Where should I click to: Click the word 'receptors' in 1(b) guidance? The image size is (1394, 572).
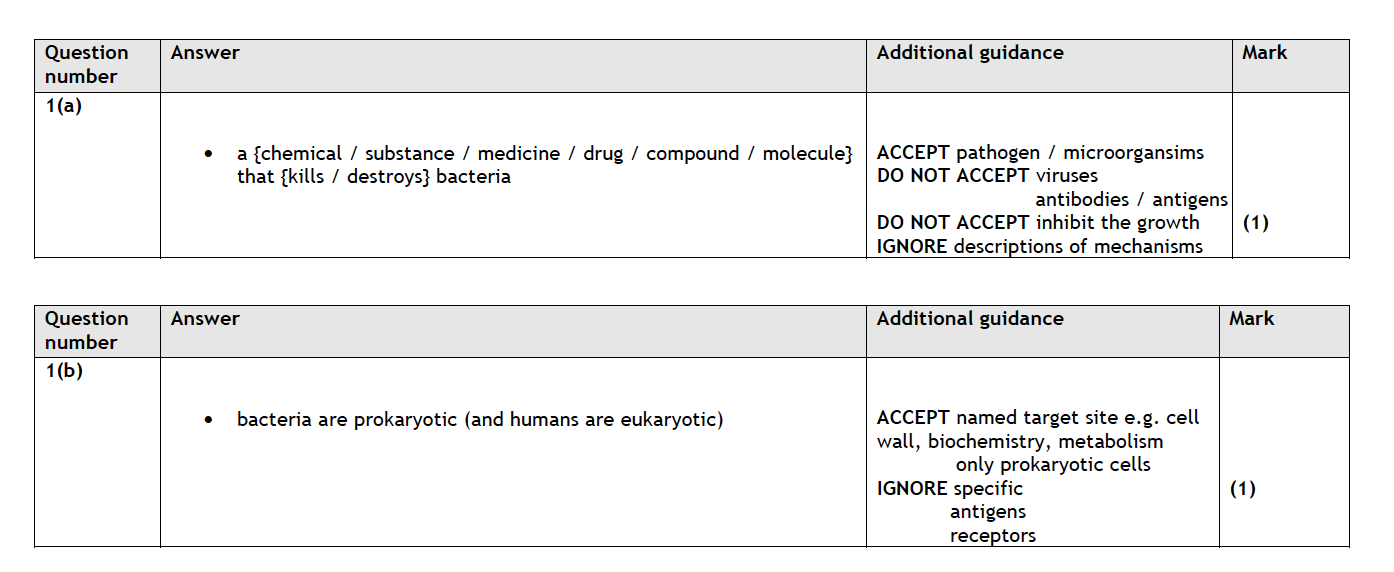[992, 536]
